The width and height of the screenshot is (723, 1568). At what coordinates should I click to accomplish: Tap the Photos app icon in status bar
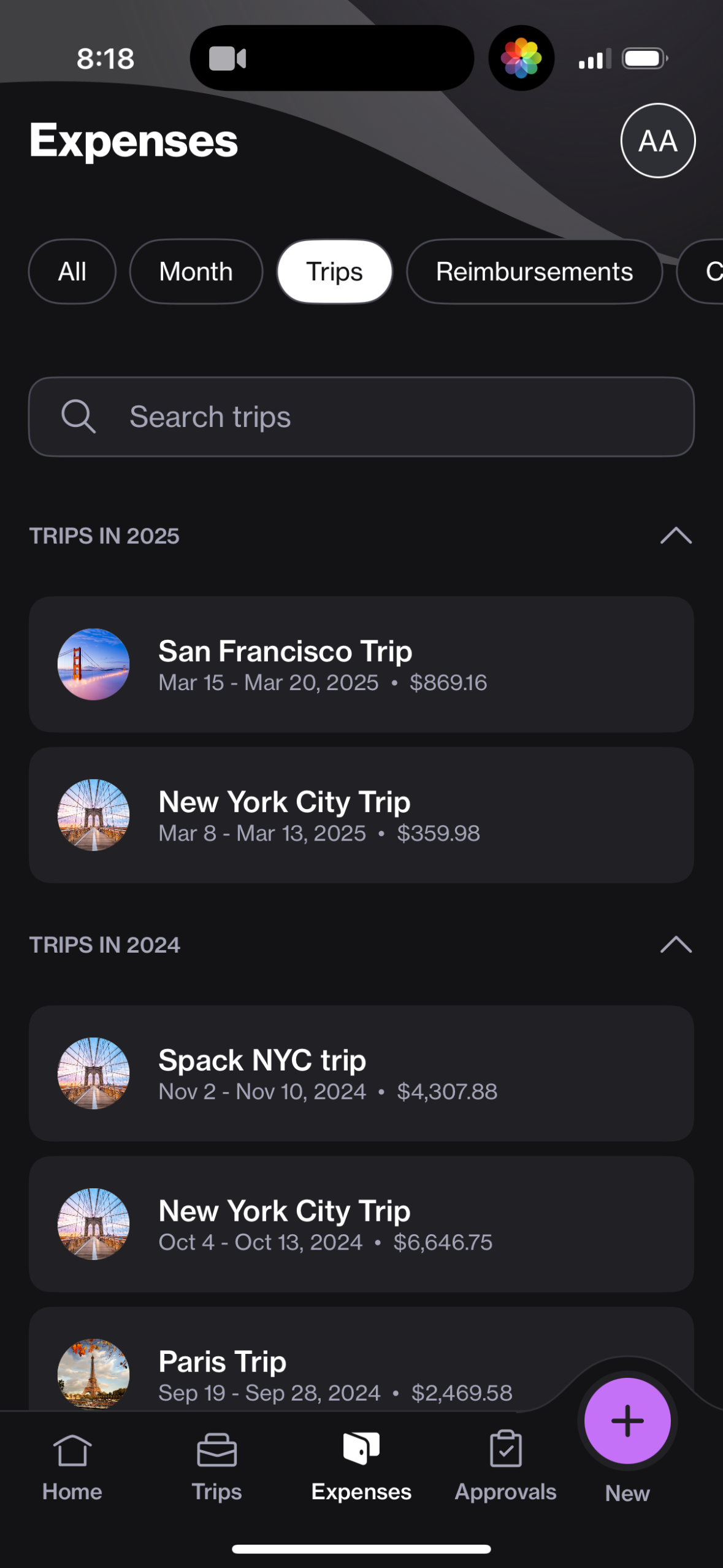tap(521, 58)
